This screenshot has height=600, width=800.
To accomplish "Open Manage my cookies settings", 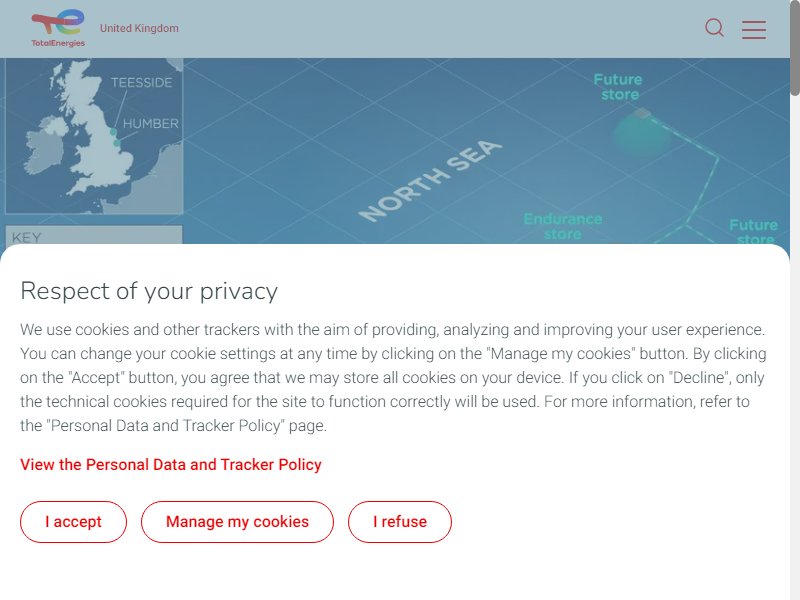I will click(x=237, y=522).
